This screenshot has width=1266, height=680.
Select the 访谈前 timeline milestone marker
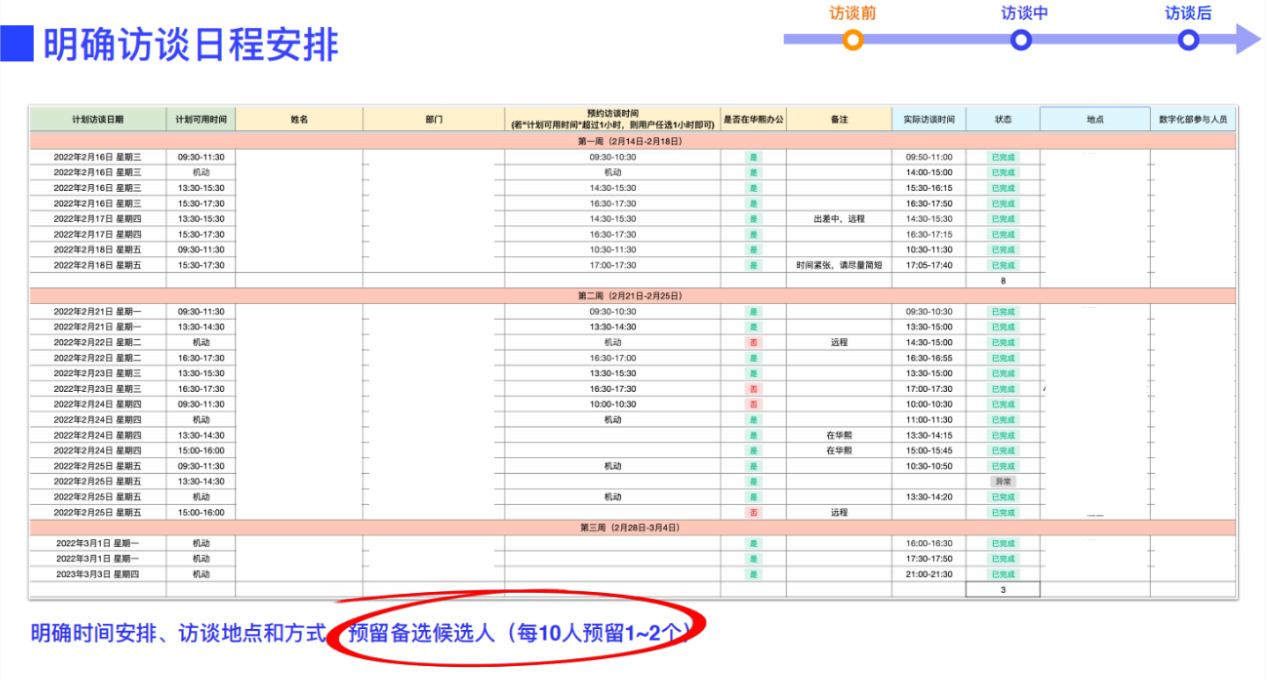(852, 40)
